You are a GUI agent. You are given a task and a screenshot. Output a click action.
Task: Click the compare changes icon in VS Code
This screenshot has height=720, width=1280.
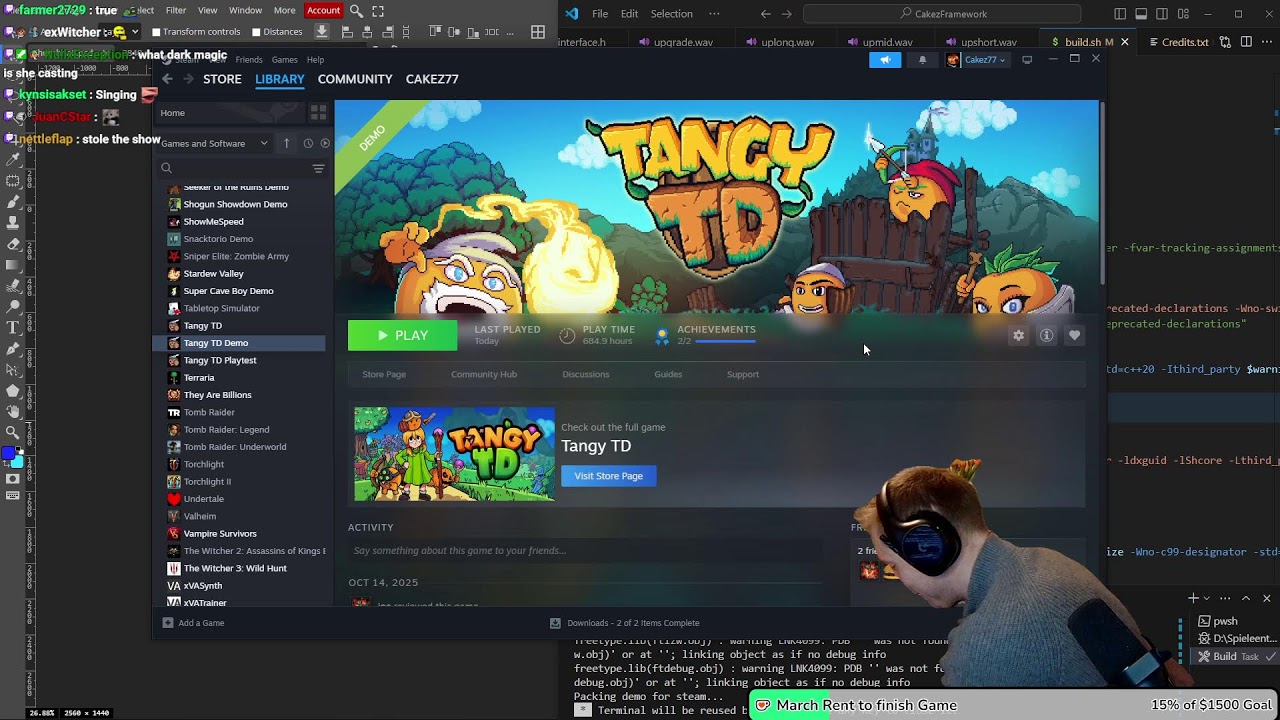pos(1227,42)
